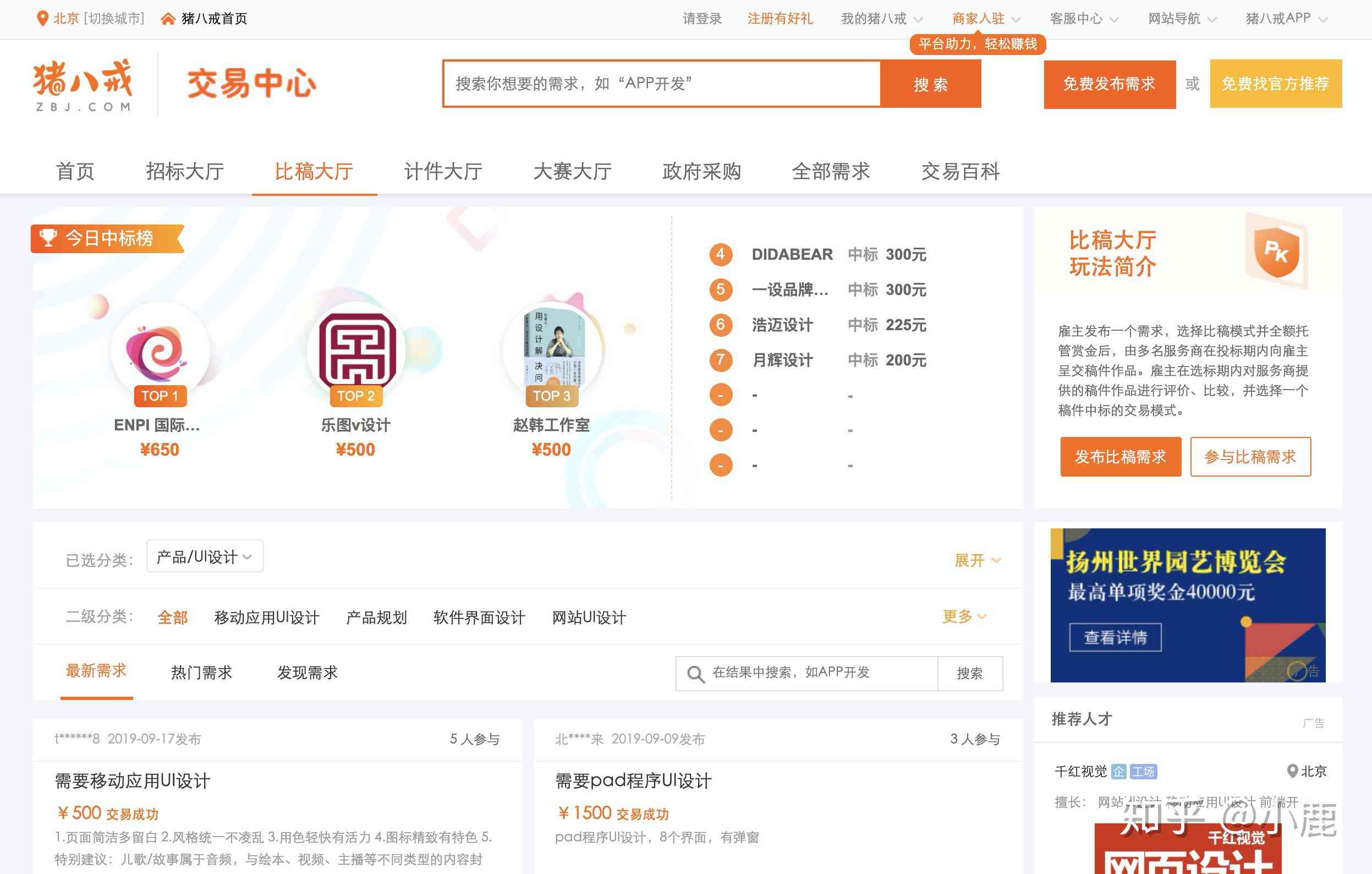Click the 请登录 link
The width and height of the screenshot is (1372, 874).
point(703,19)
